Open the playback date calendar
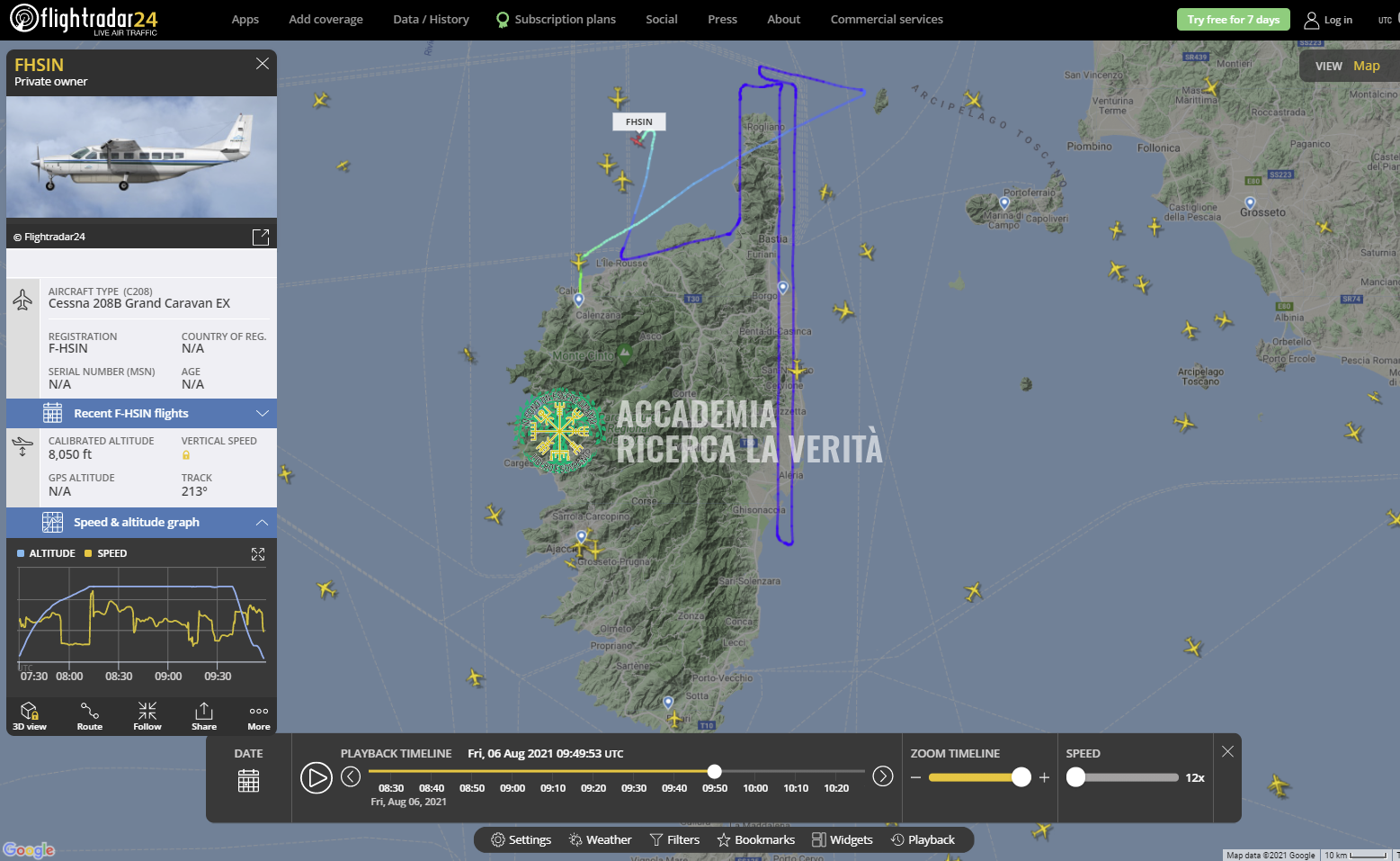Viewport: 1400px width, 861px height. coord(248,780)
